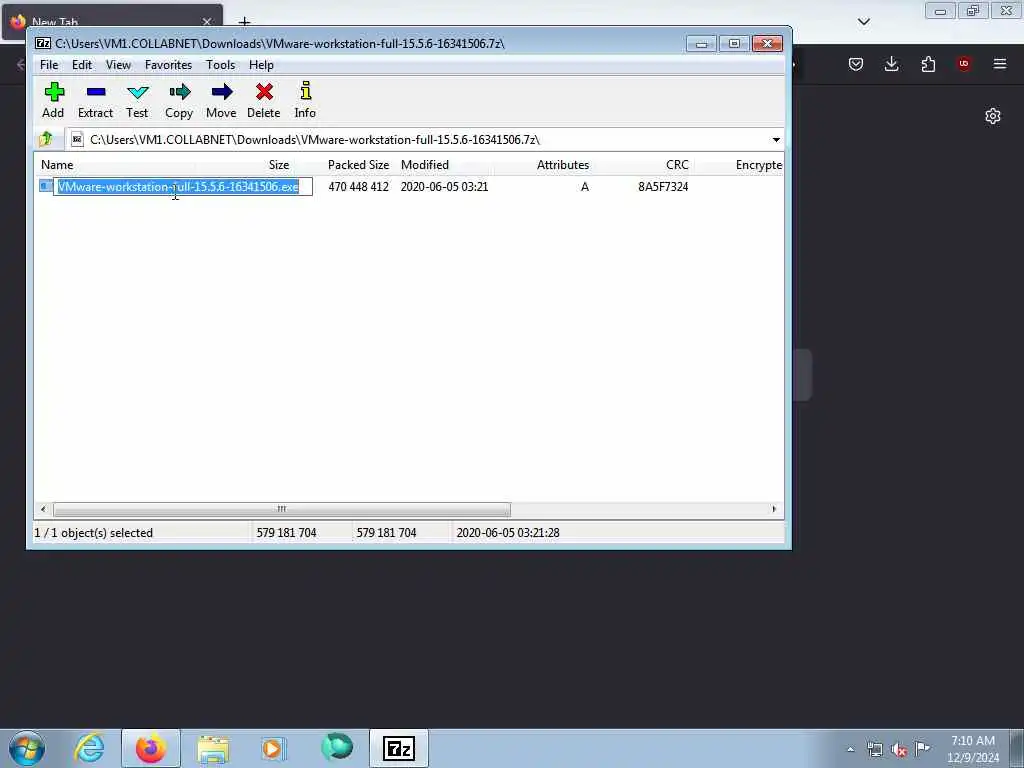Open Windows Media Player taskbar icon
The height and width of the screenshot is (768, 1024).
tap(273, 749)
